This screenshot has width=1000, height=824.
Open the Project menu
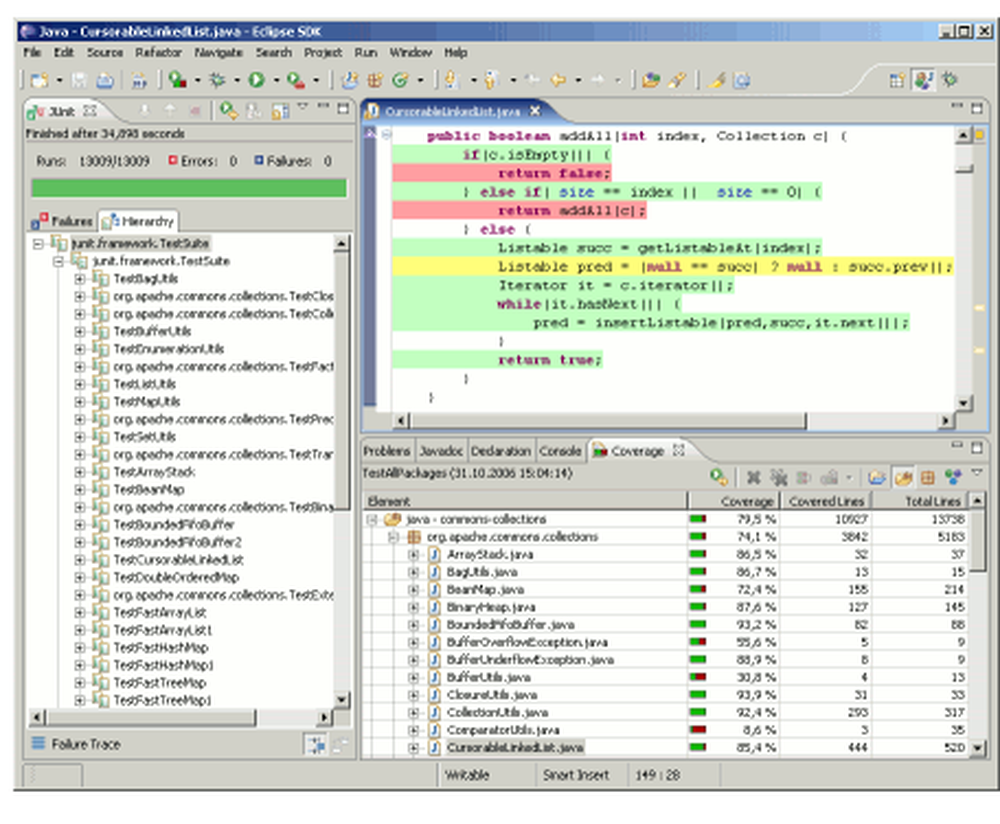click(323, 52)
